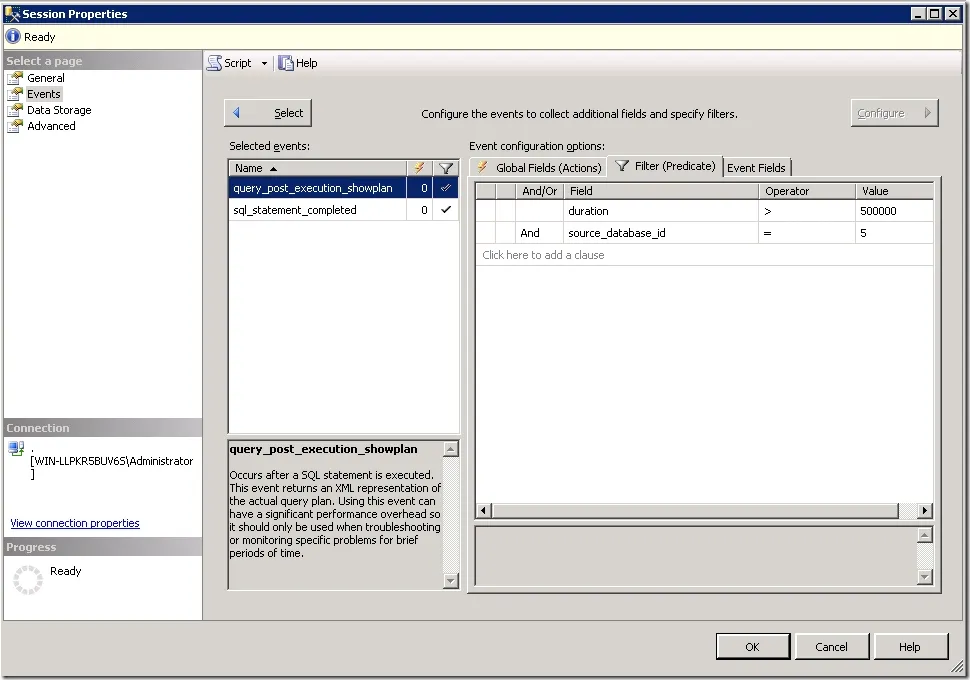The width and height of the screenshot is (970, 680).
Task: Click filter checkmark for query_post_execution_showplan
Action: (x=445, y=188)
